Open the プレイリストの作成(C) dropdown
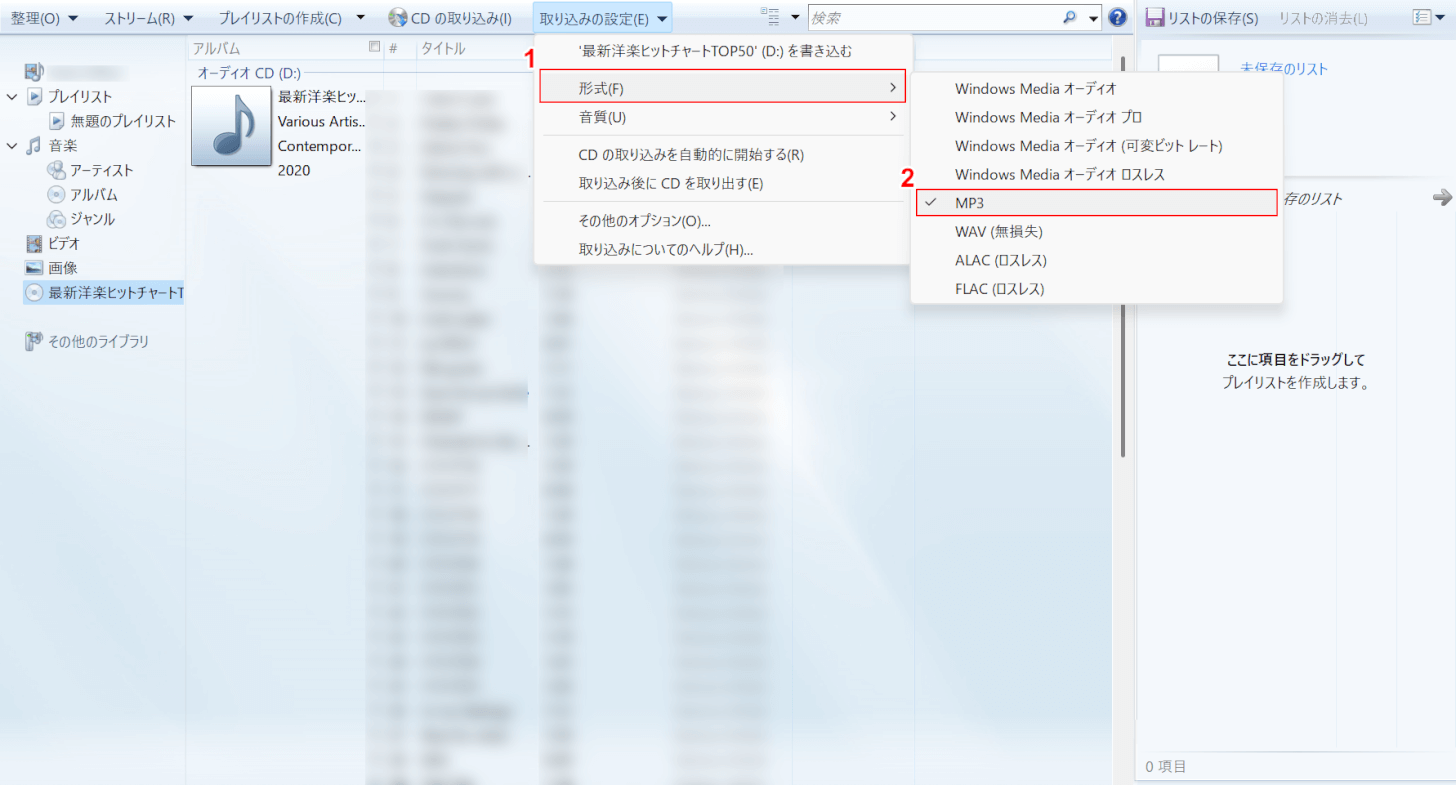 [x=292, y=18]
